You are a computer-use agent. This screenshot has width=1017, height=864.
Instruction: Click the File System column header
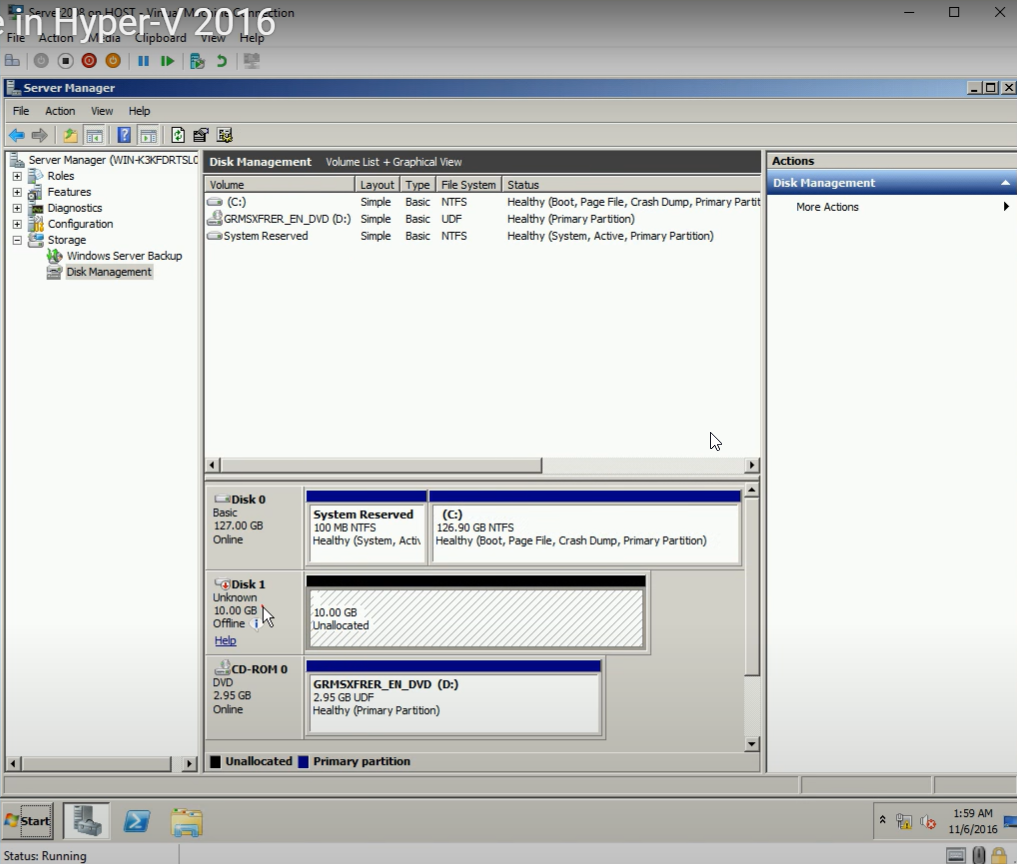[x=468, y=185]
